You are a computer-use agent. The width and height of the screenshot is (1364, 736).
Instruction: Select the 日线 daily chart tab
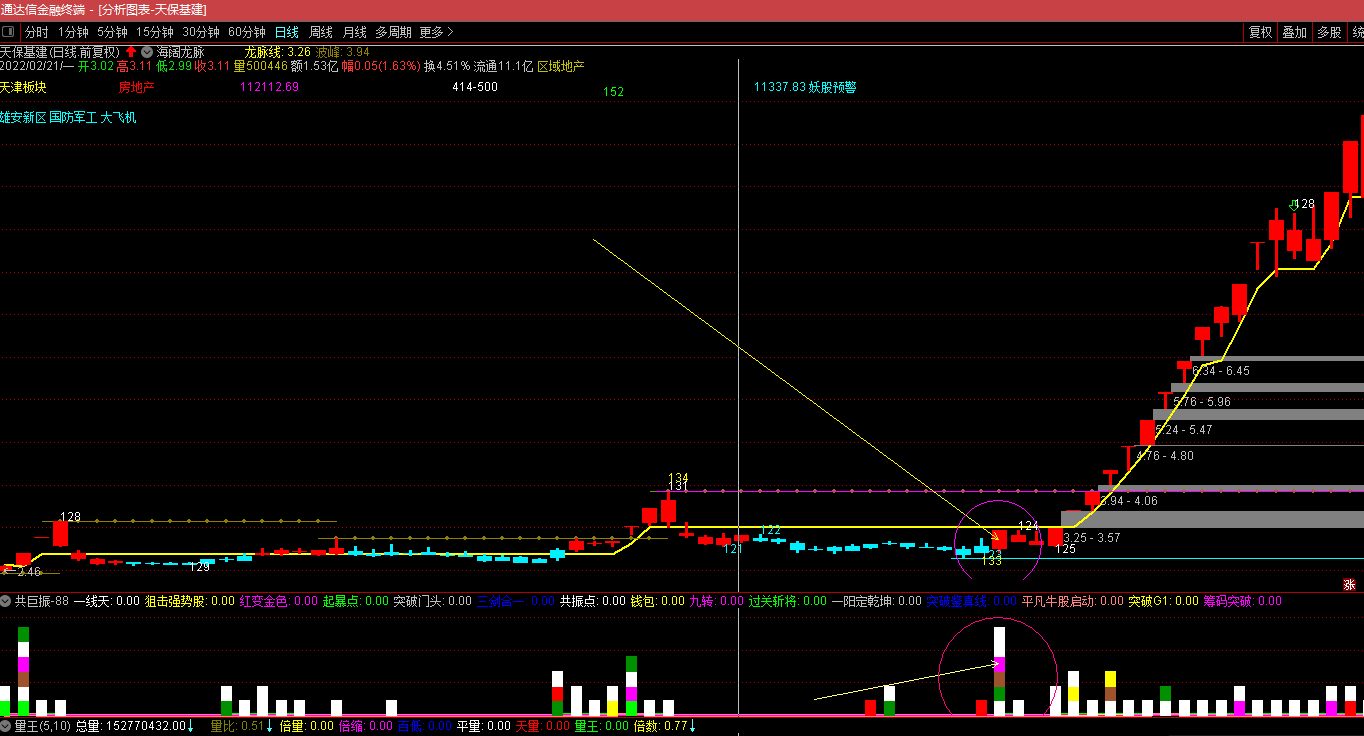[x=287, y=32]
